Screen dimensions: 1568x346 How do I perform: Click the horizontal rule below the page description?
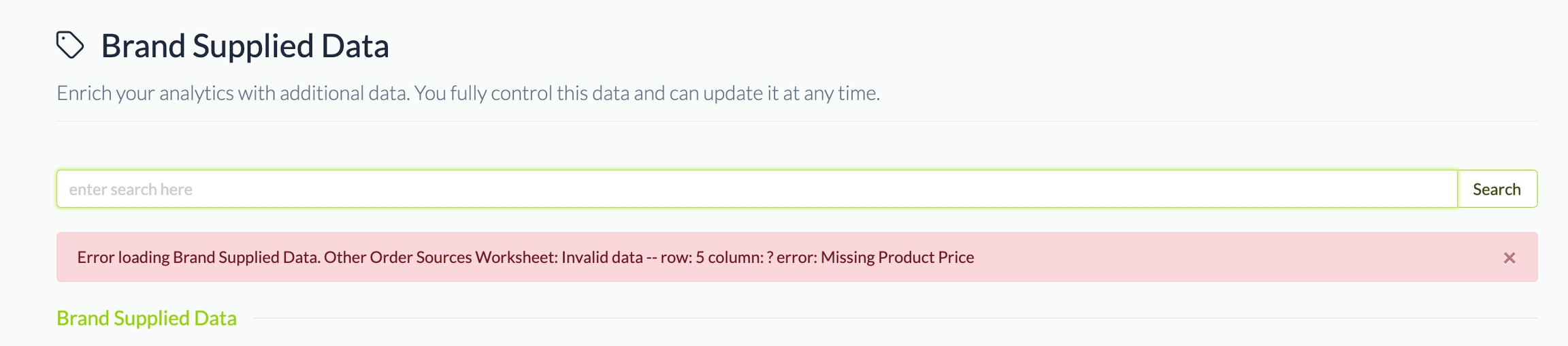796,121
